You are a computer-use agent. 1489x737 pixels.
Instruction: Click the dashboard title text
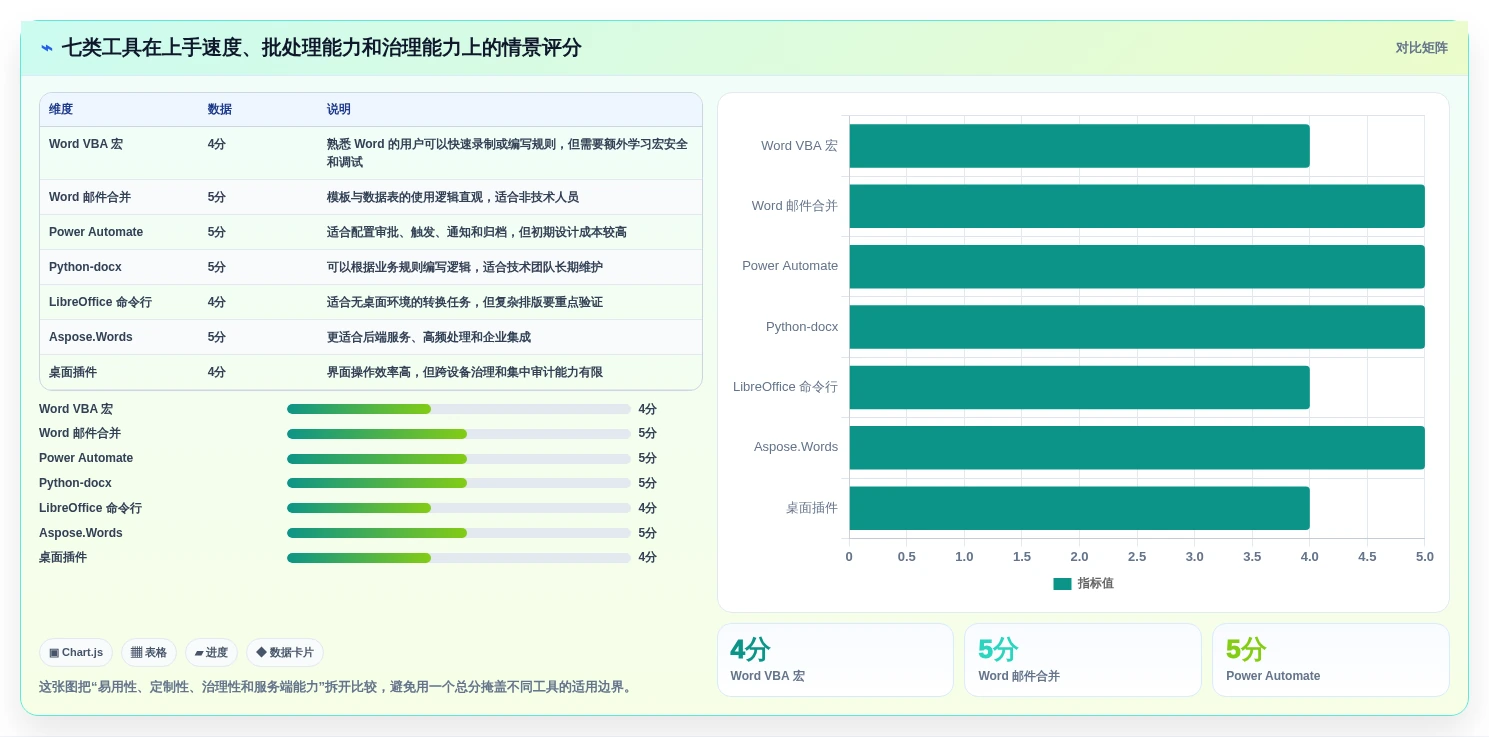click(x=321, y=48)
